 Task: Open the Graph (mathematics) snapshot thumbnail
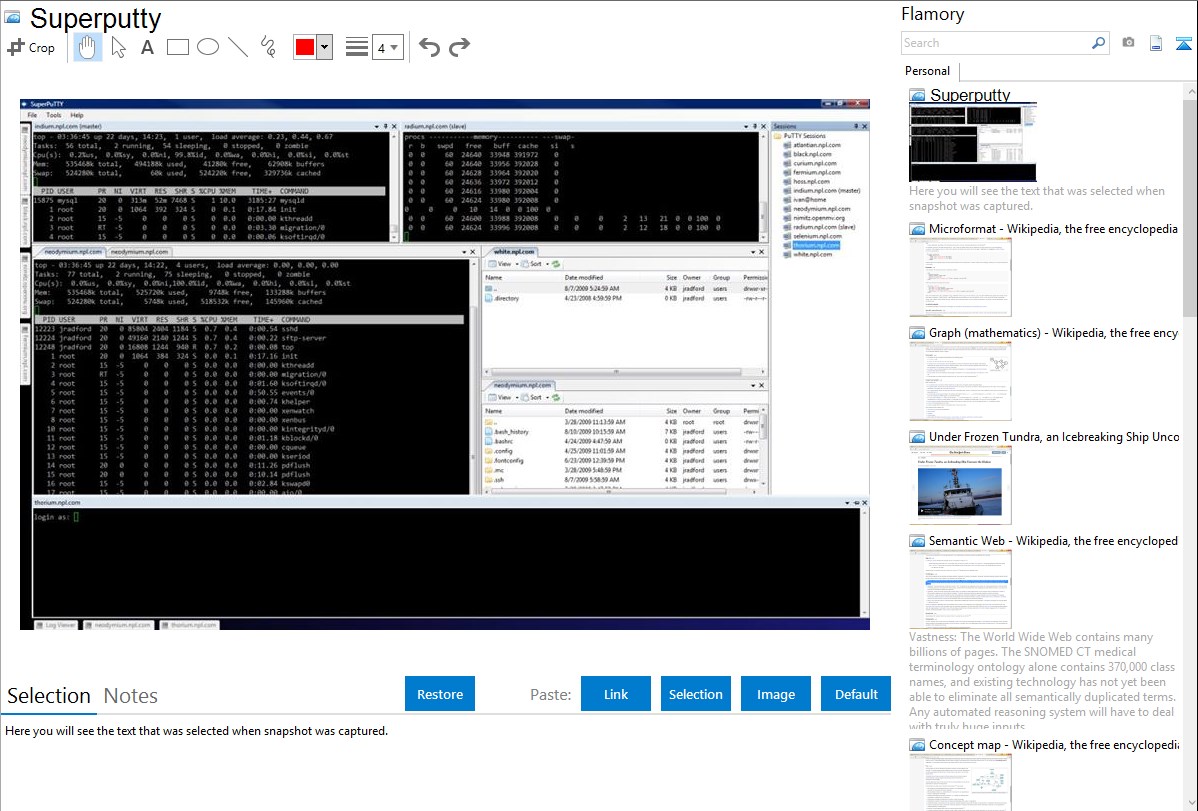click(x=960, y=381)
